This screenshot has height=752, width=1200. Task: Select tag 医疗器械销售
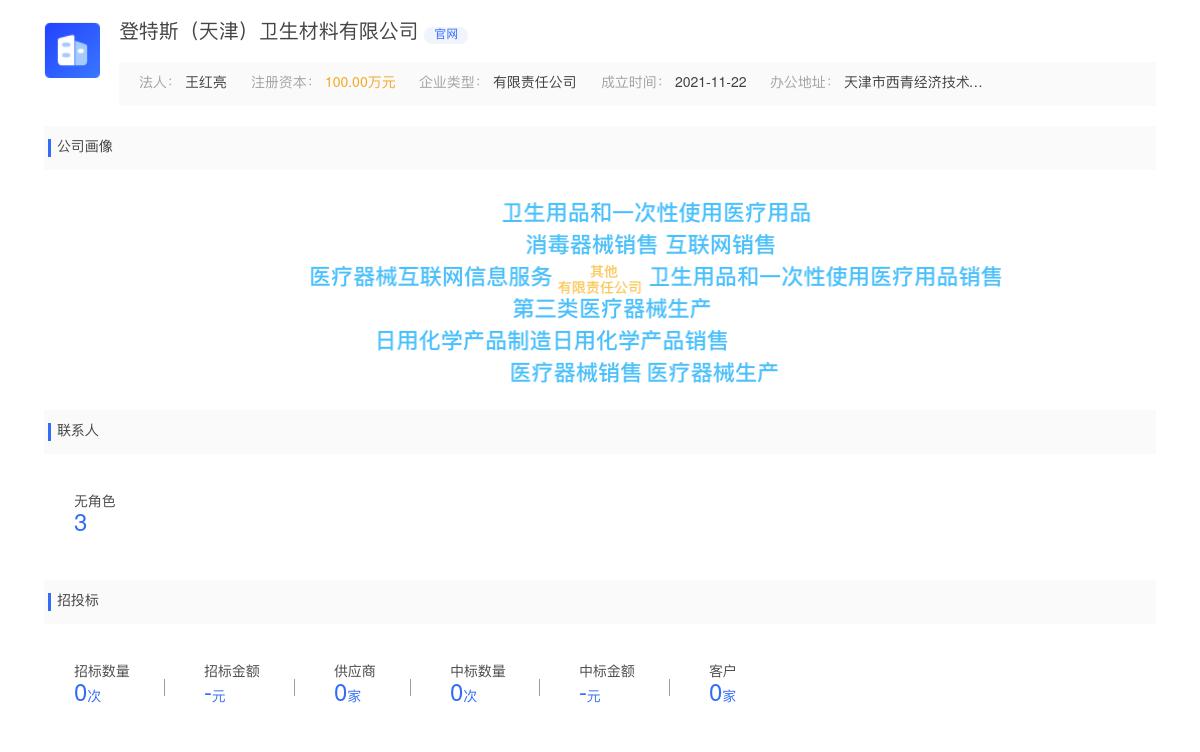click(576, 373)
